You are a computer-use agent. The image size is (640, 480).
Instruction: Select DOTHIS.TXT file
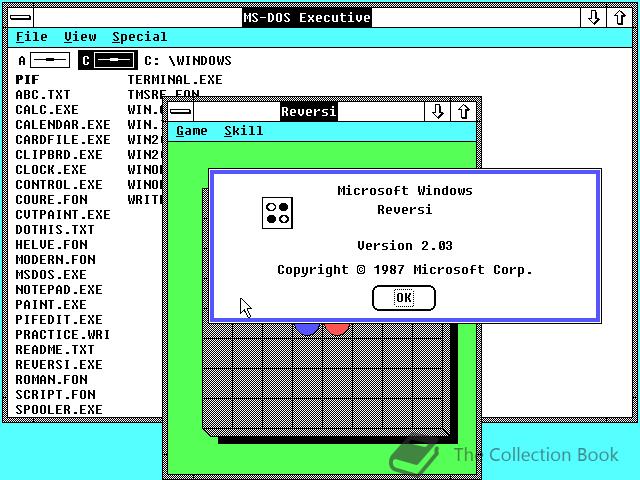click(x=55, y=229)
